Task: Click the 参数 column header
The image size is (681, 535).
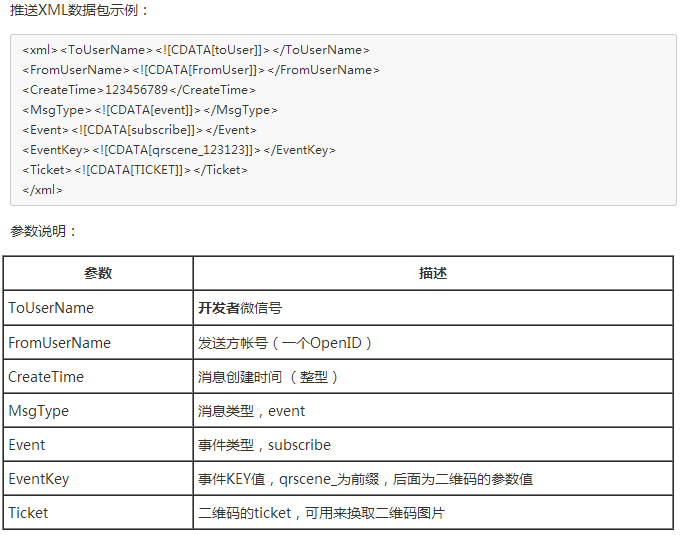Action: coord(98,273)
